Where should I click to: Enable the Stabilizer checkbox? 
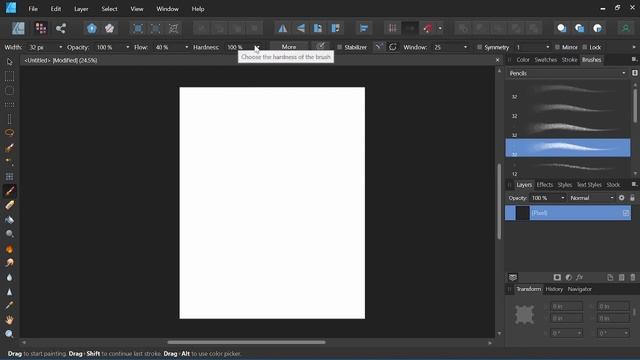pyautogui.click(x=339, y=47)
